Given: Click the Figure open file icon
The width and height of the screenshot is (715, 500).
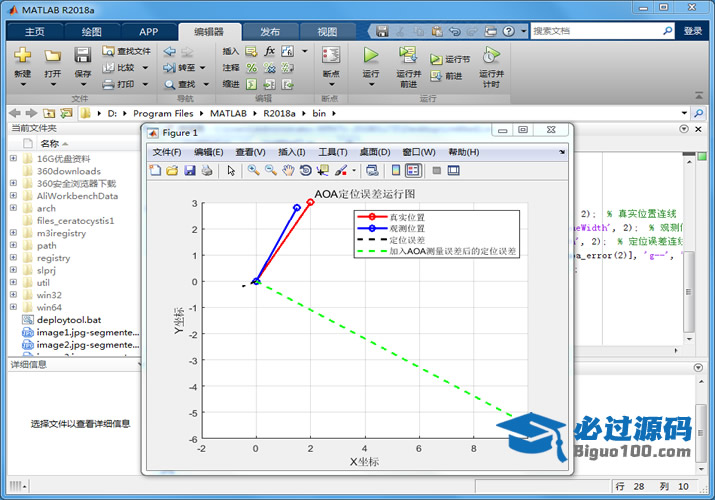Looking at the screenshot, I should [x=172, y=170].
